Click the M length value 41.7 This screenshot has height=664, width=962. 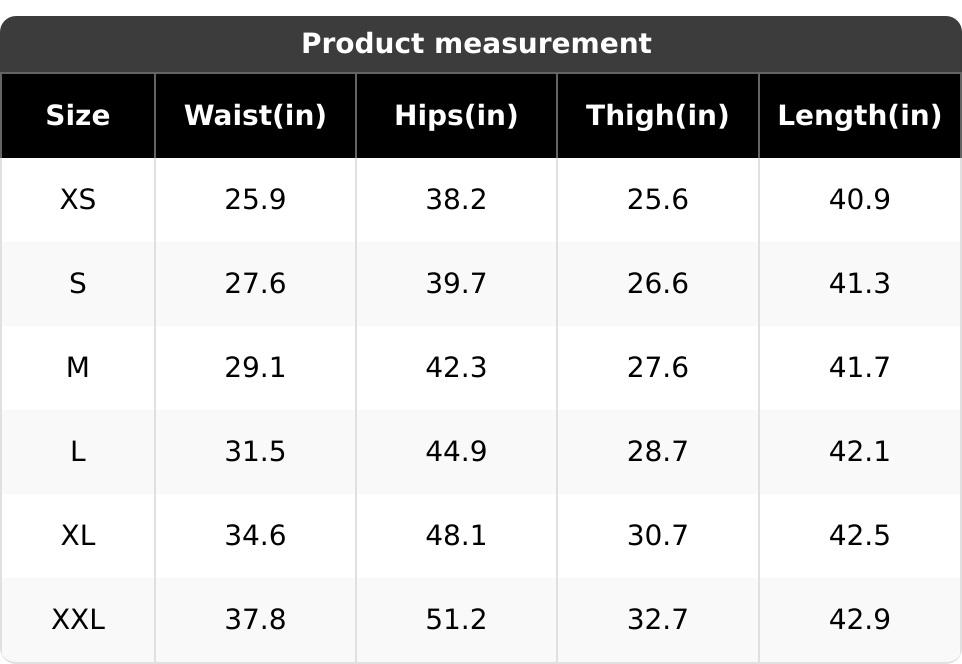click(859, 368)
